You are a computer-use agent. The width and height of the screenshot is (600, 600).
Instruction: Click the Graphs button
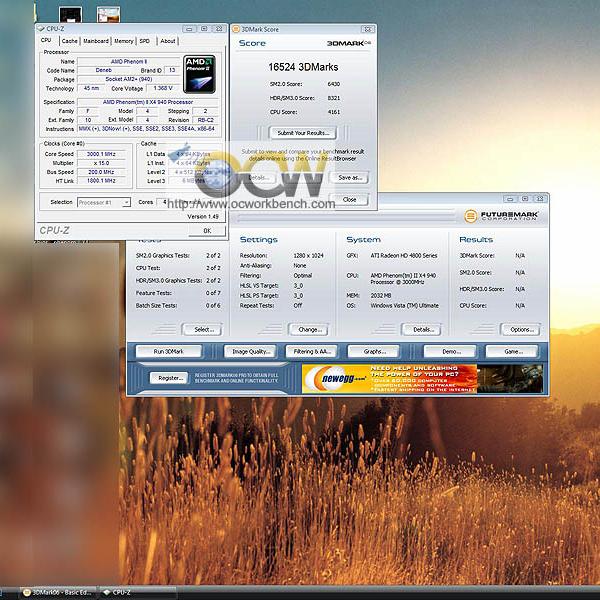click(x=374, y=351)
